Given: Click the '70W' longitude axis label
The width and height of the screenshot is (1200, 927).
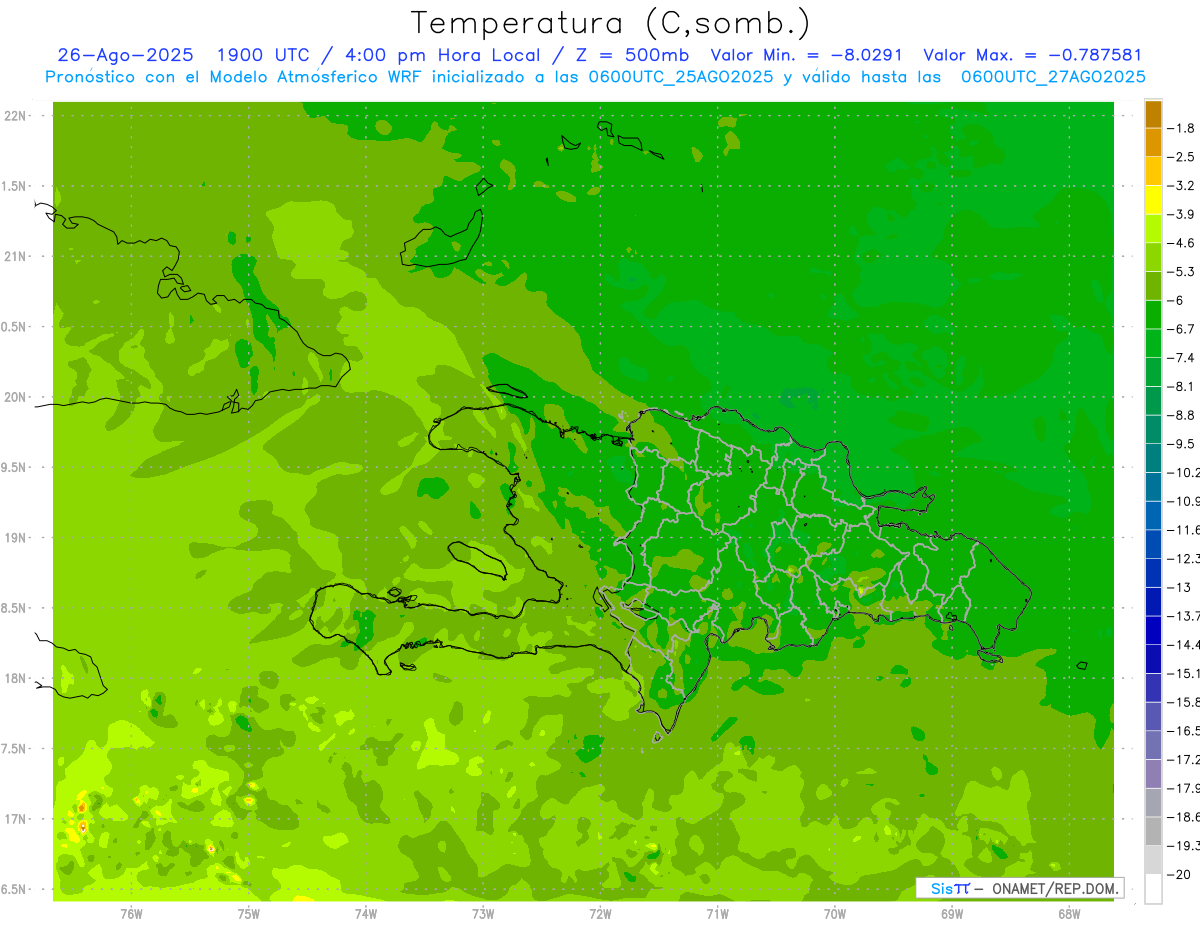Looking at the screenshot, I should pos(835,913).
